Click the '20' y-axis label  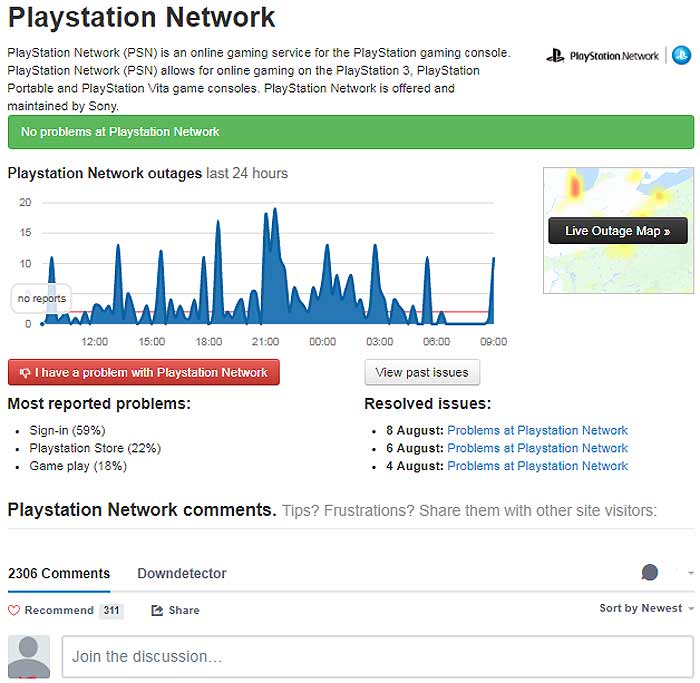(x=25, y=202)
